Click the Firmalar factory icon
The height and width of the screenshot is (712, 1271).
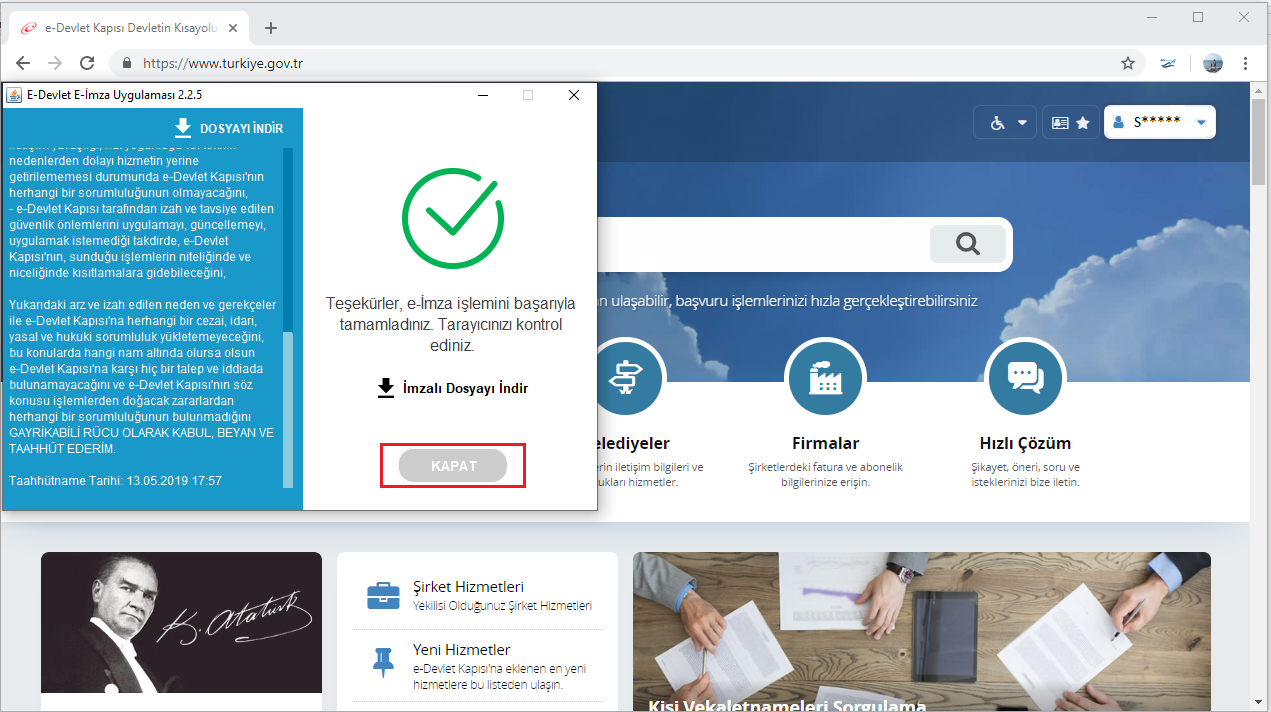[825, 378]
